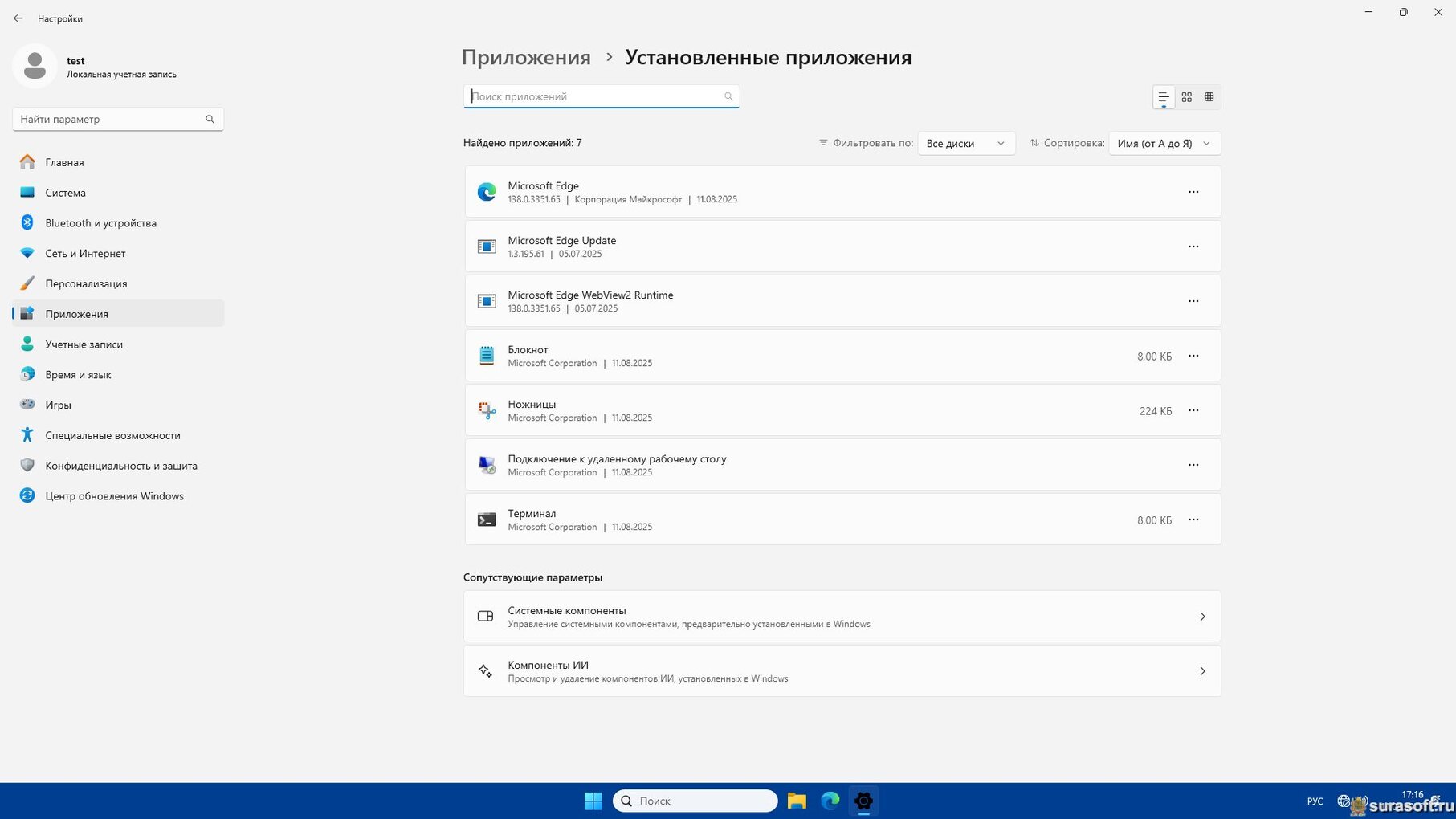Focus the Поиск приложений search field
Screen dimensions: 1456x819
pyautogui.click(x=602, y=96)
